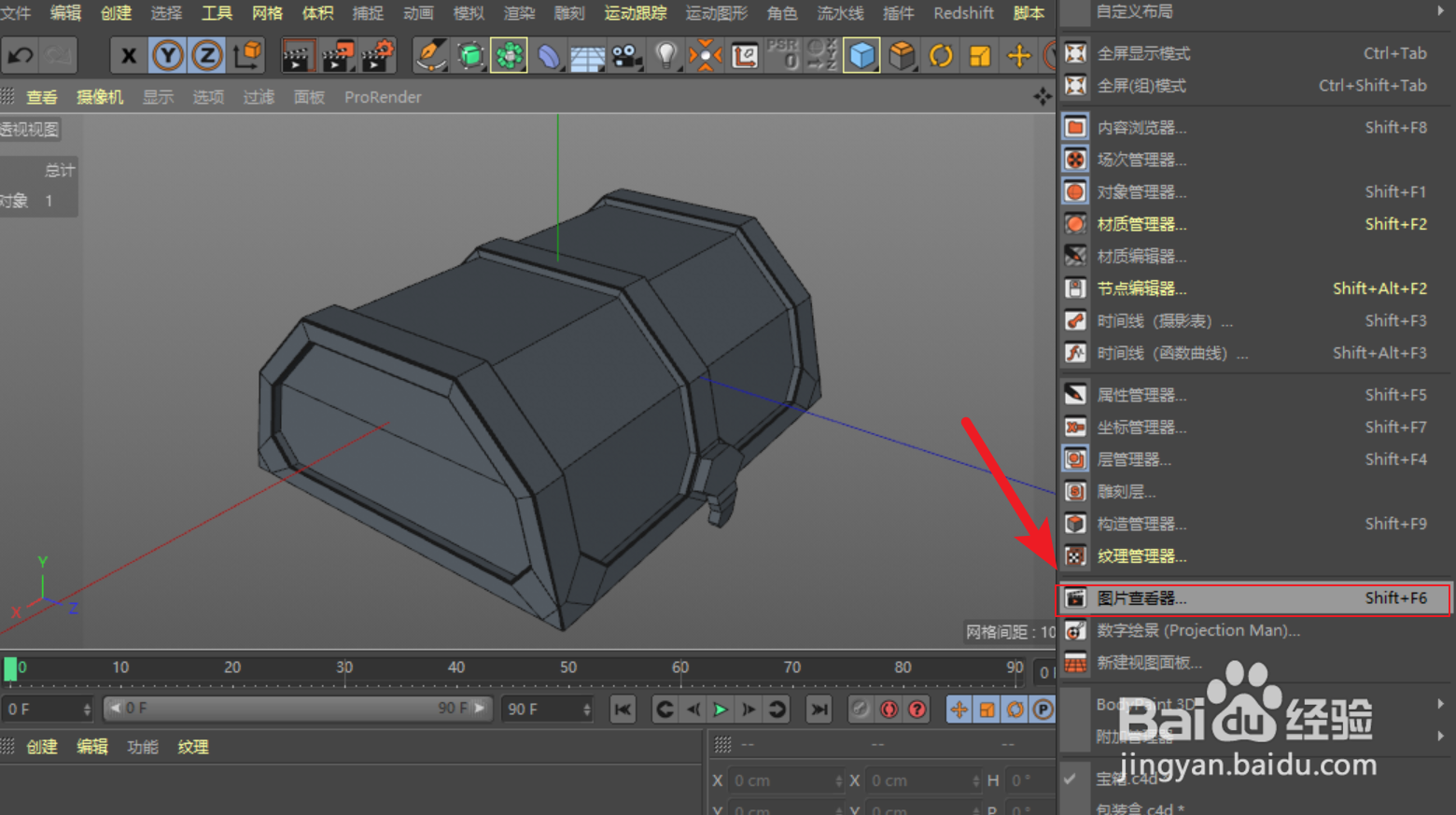Toggle the parameter P keyframe icon
The width and height of the screenshot is (1456, 815).
click(x=1043, y=710)
